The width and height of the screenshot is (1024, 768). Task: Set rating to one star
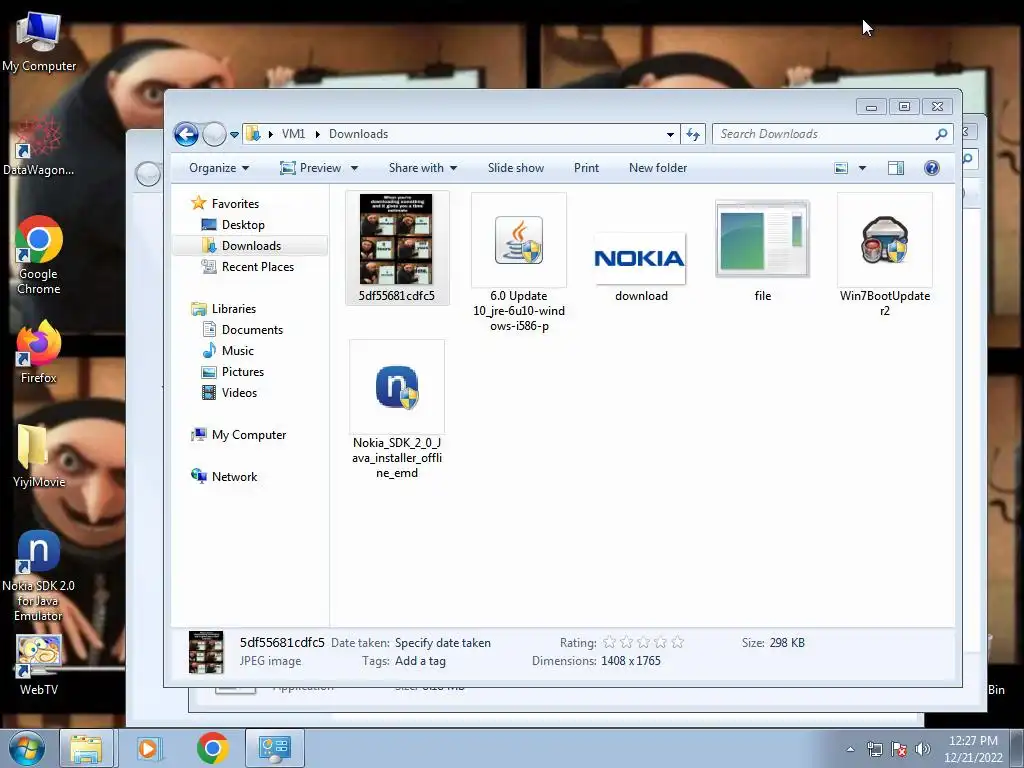pos(609,643)
